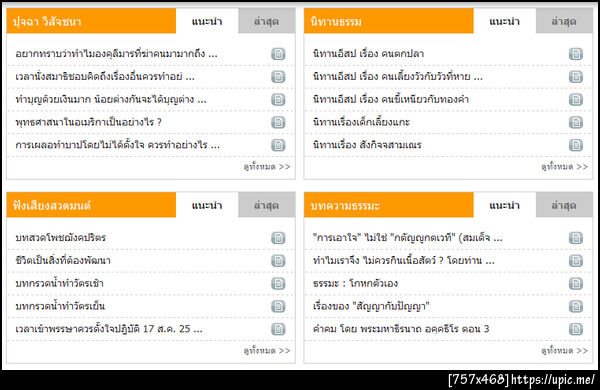Open article "คำคม โดย พระมหาธีรนาถ อคฺคธีโร ตอน 3"
Screen dimensions: 600x390
[x=401, y=329]
